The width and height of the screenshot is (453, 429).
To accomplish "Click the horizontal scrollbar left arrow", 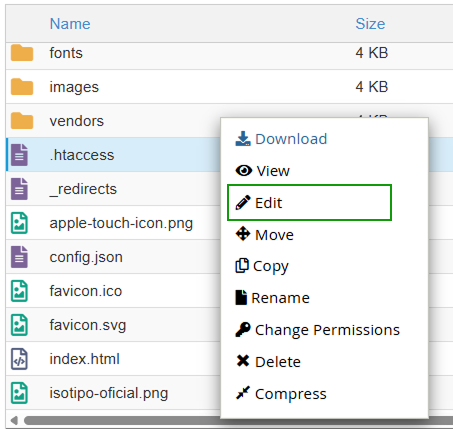I will click(14, 420).
